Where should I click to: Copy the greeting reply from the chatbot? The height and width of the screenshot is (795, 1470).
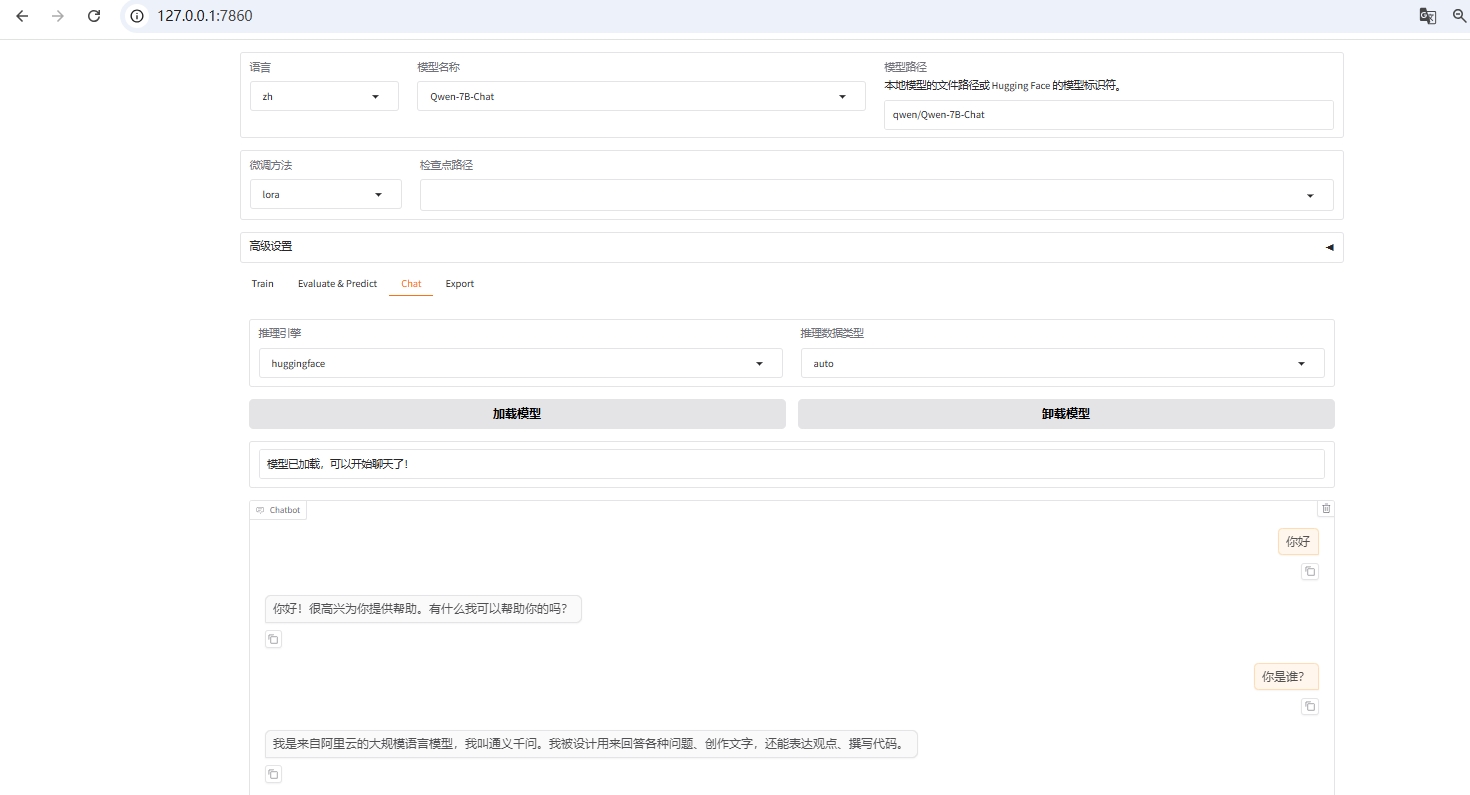273,640
